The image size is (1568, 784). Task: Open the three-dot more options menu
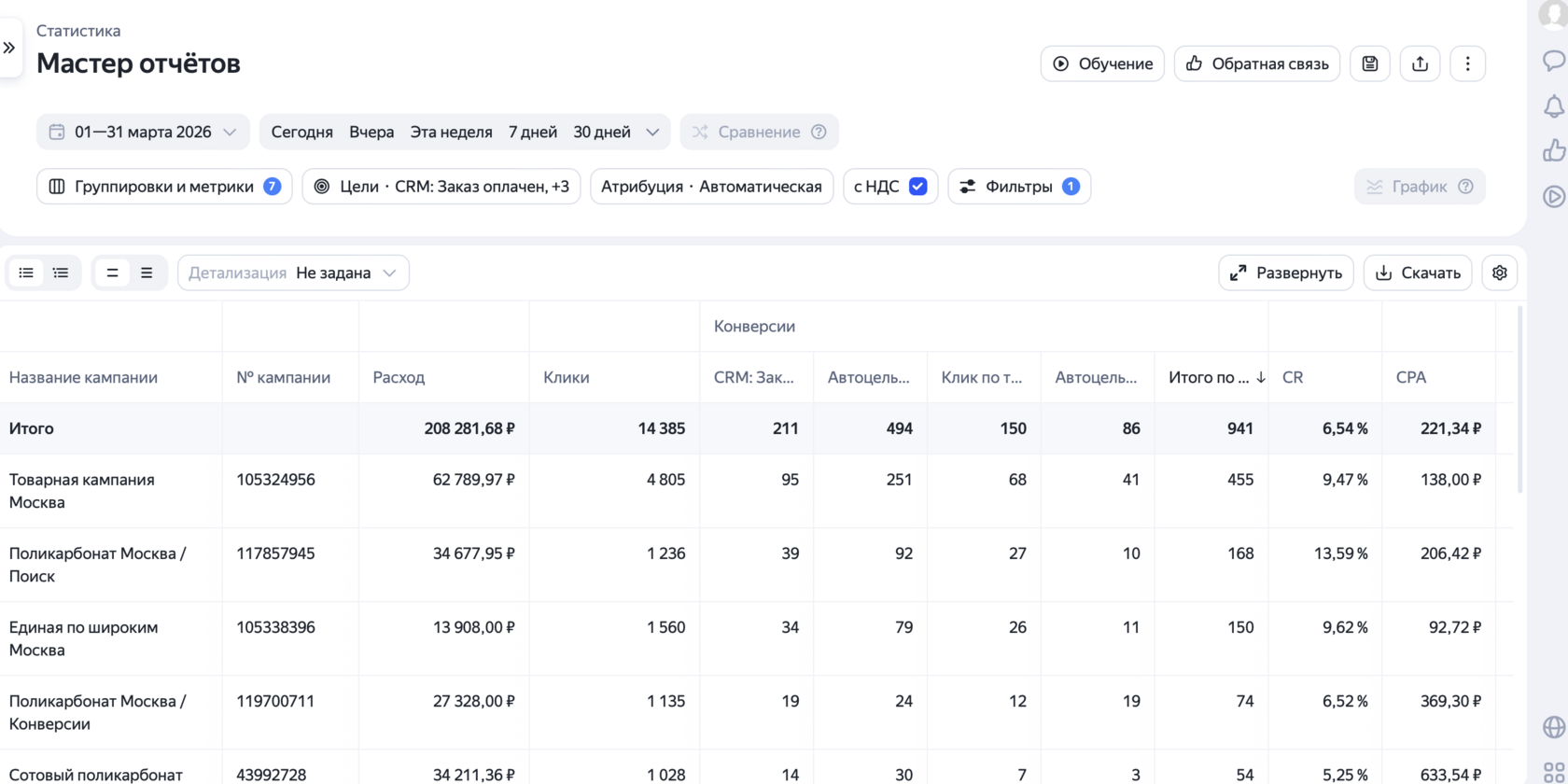(1467, 63)
